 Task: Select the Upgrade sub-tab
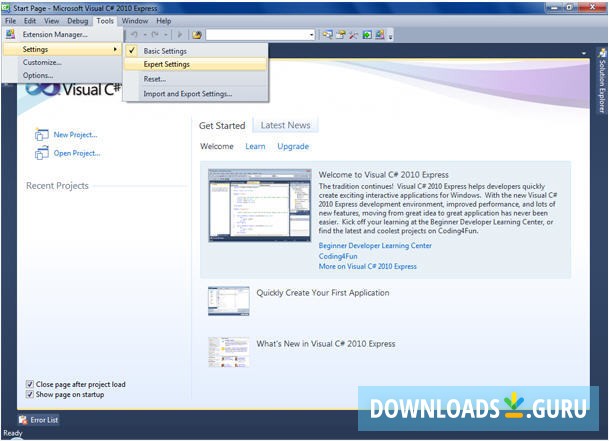click(293, 146)
